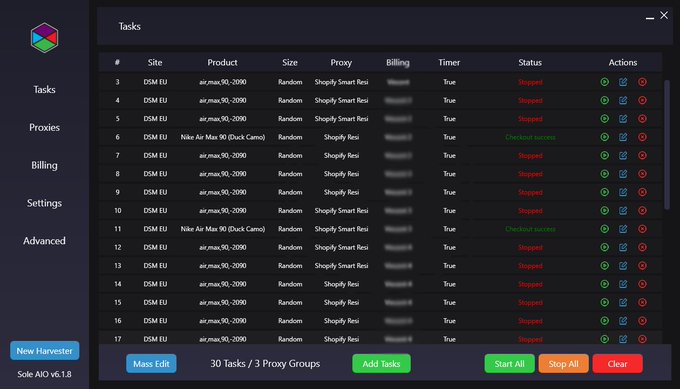The width and height of the screenshot is (680, 389).
Task: Click the Actions column header
Action: 623,62
